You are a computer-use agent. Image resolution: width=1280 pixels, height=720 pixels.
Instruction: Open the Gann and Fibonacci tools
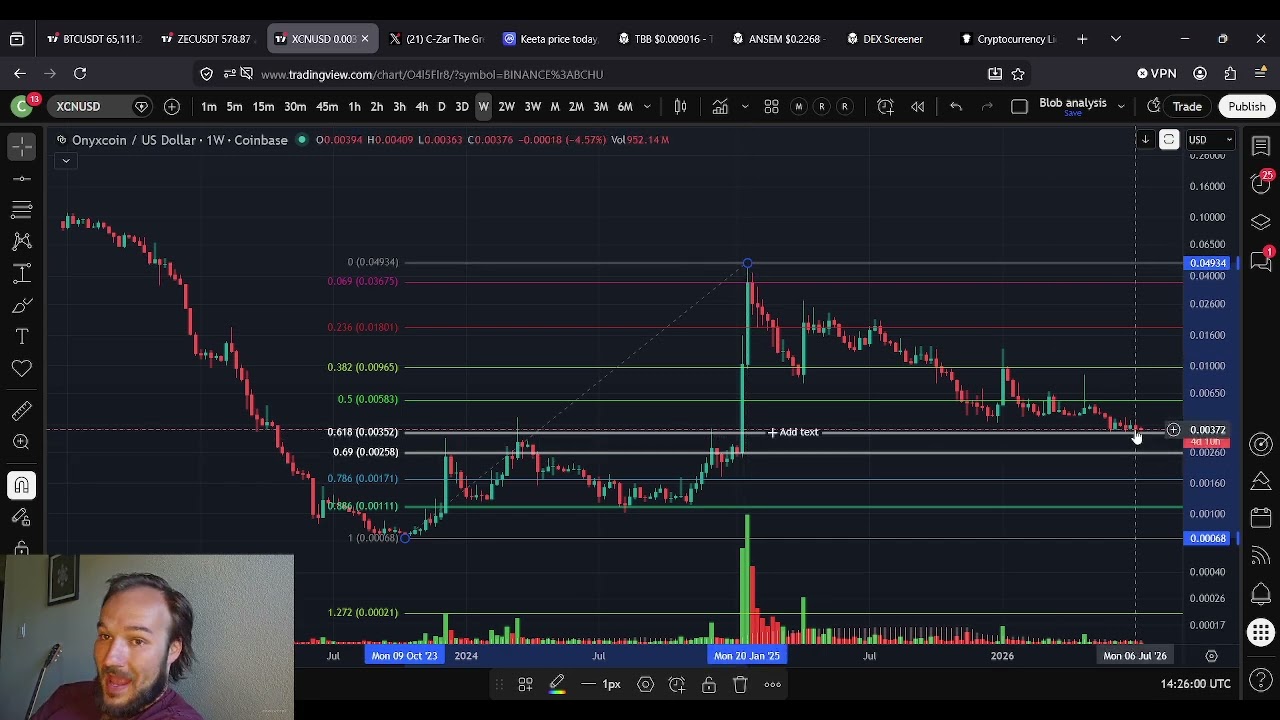tap(21, 210)
